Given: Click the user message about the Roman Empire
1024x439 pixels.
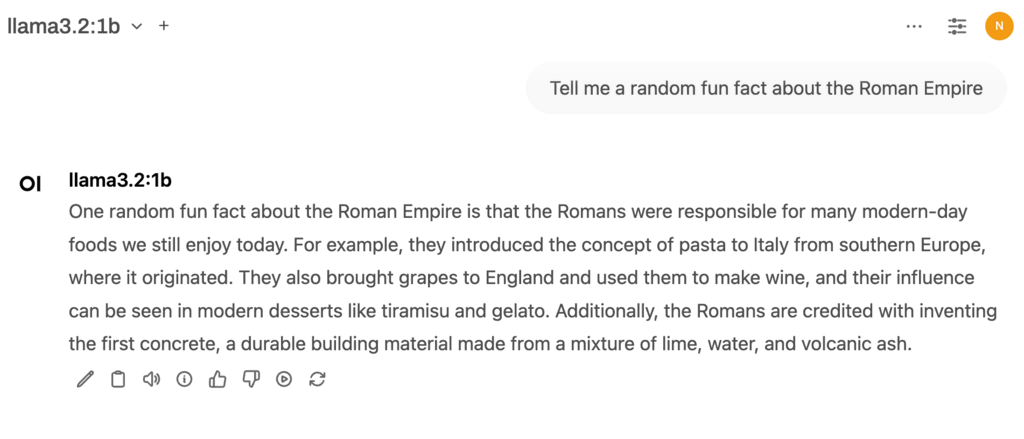Looking at the screenshot, I should click(766, 88).
